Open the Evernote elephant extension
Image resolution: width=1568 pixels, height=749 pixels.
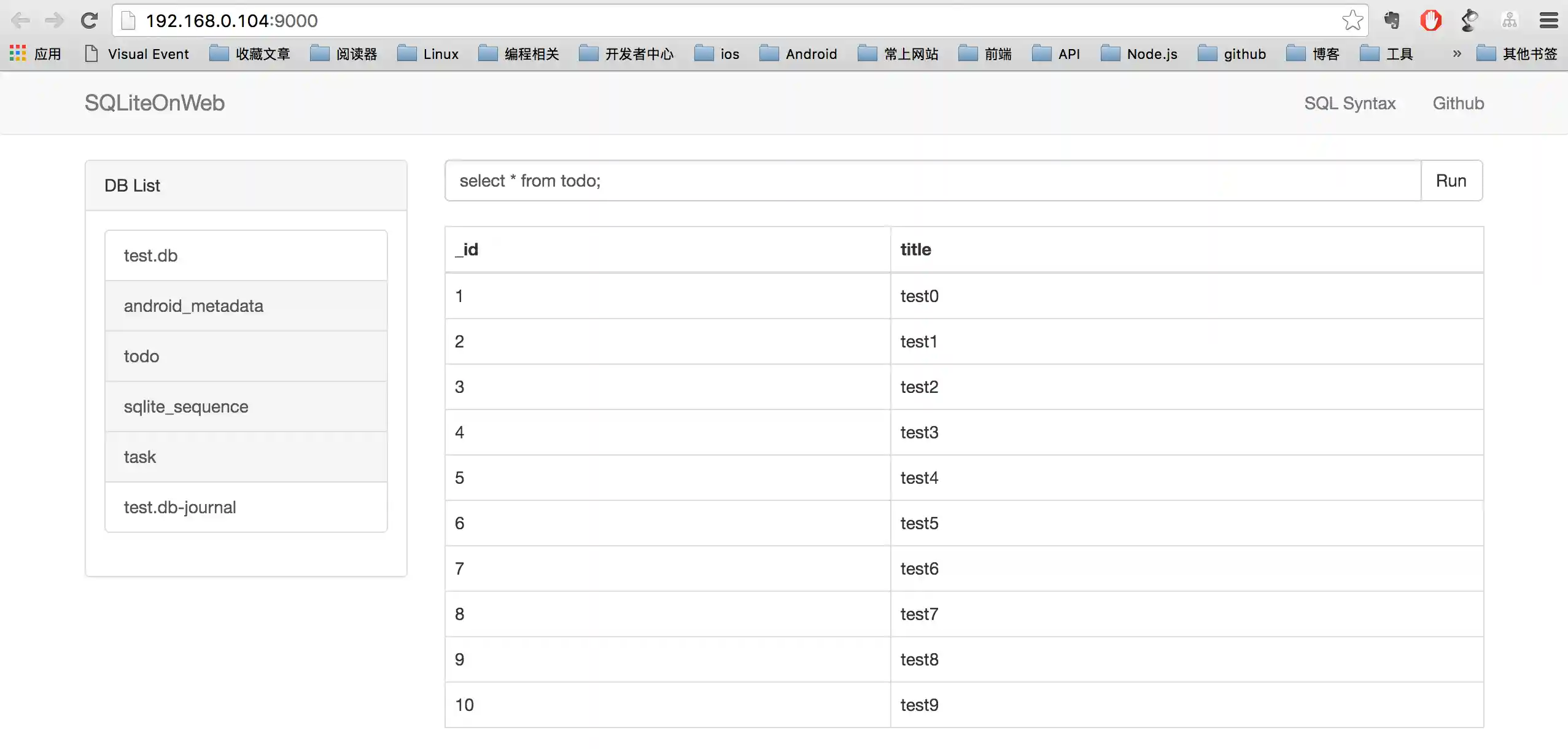point(1392,21)
